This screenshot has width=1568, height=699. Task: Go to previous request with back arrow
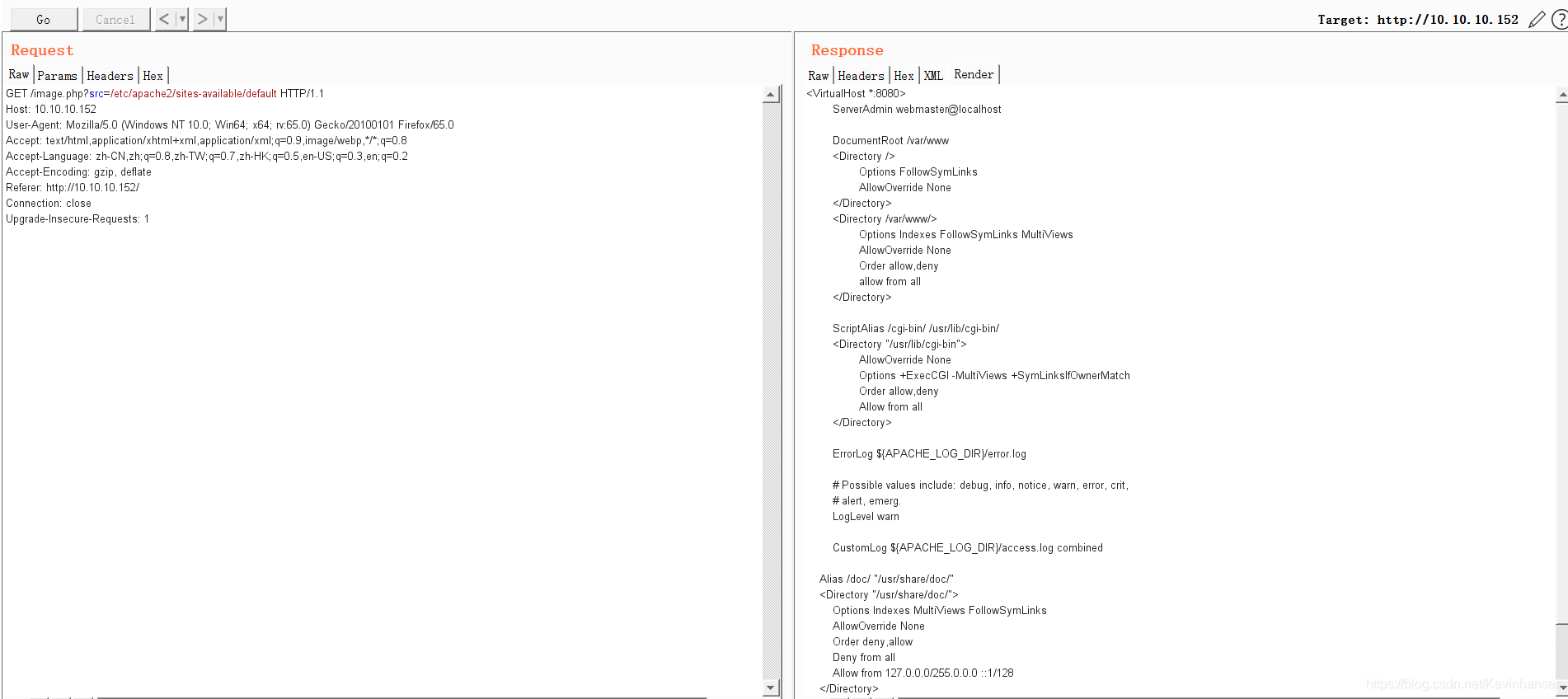pos(164,19)
